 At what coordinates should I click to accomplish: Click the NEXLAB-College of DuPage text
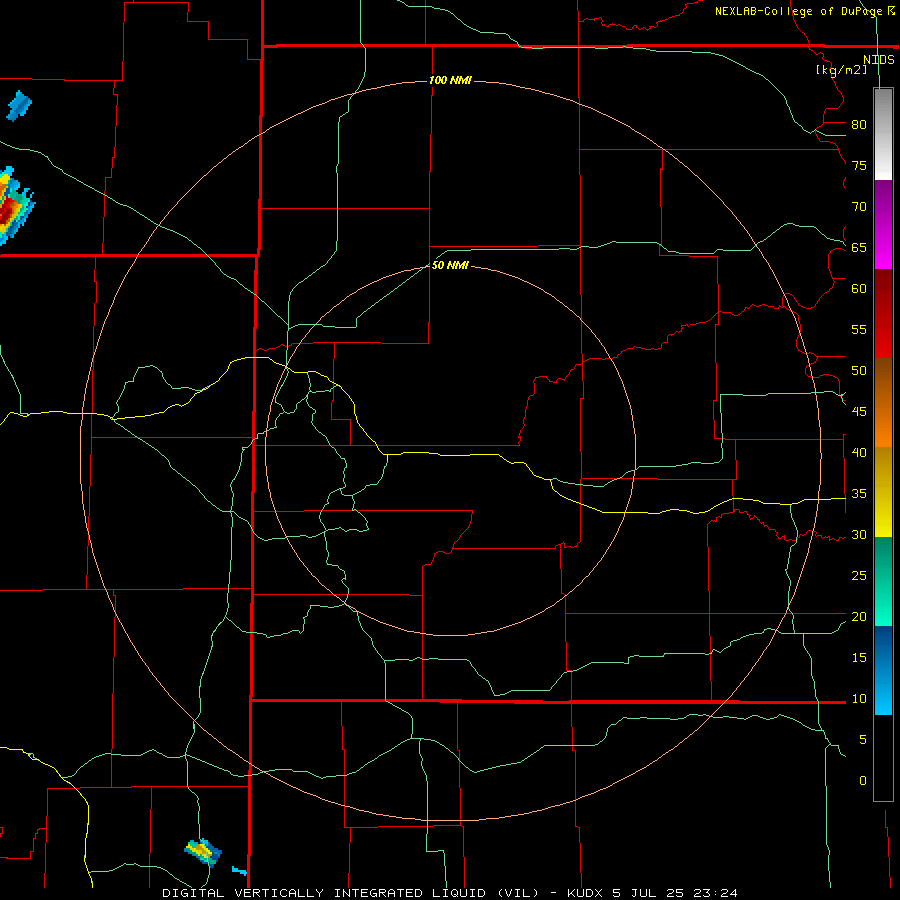(x=799, y=11)
